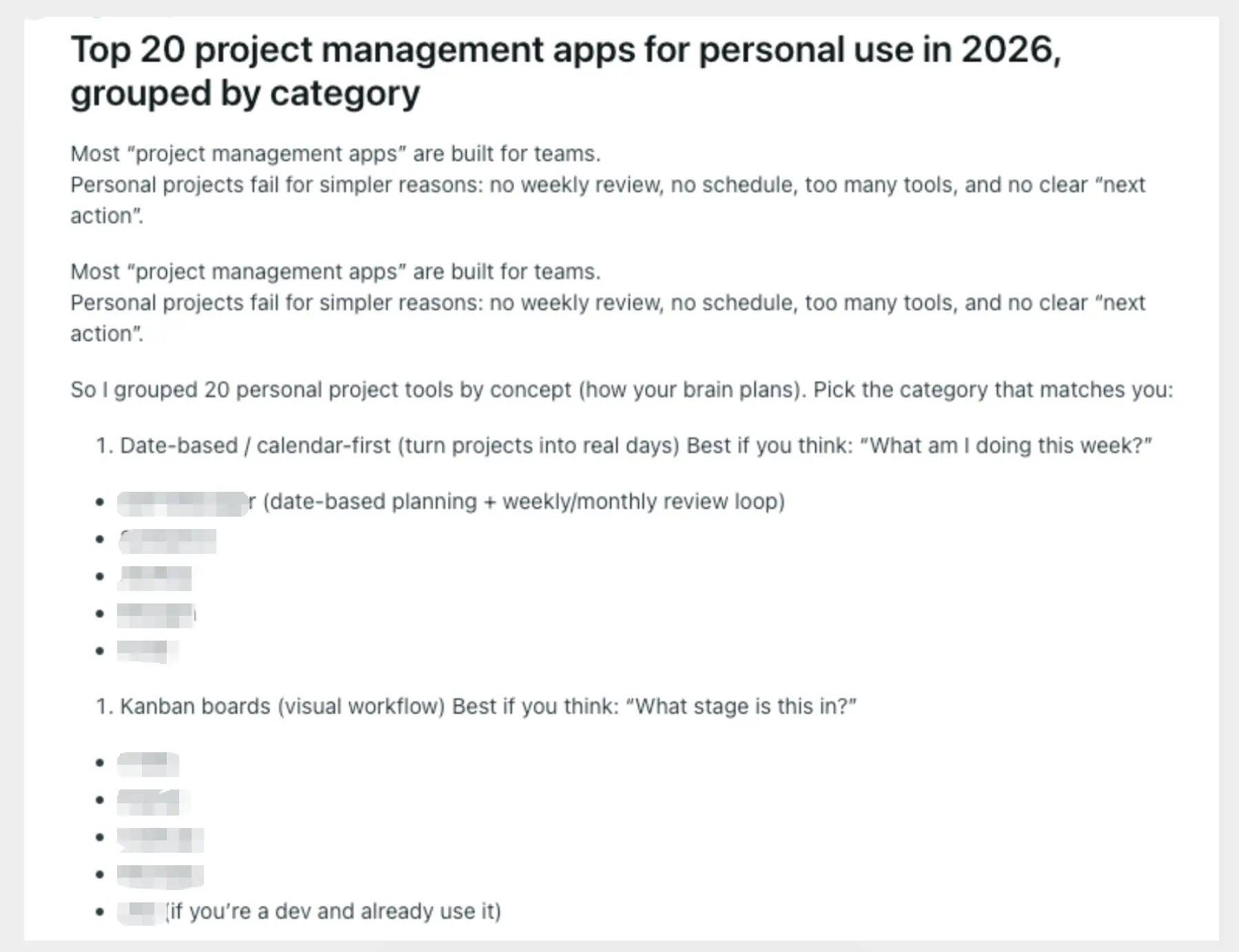This screenshot has width=1239, height=952.
Task: Open the blurred app before "(date-based planning"
Action: (183, 503)
